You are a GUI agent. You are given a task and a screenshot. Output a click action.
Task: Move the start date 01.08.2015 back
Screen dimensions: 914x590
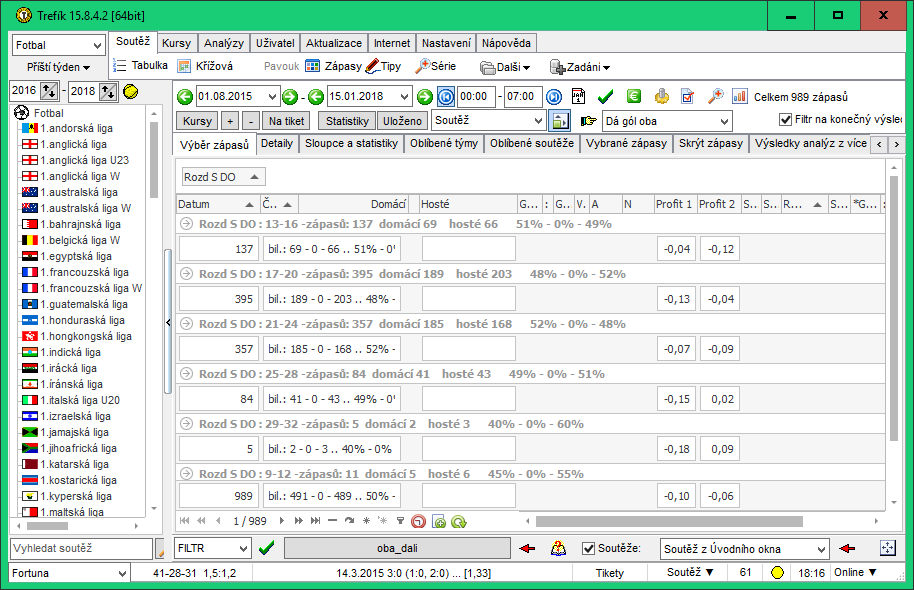click(x=185, y=97)
